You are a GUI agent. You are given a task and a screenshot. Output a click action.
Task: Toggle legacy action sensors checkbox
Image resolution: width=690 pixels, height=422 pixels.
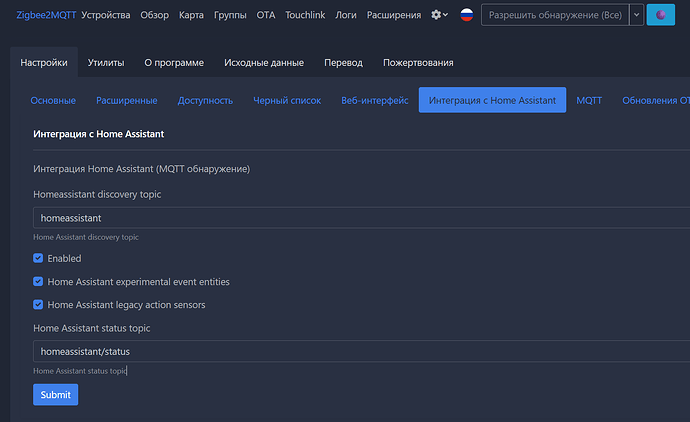(38, 305)
